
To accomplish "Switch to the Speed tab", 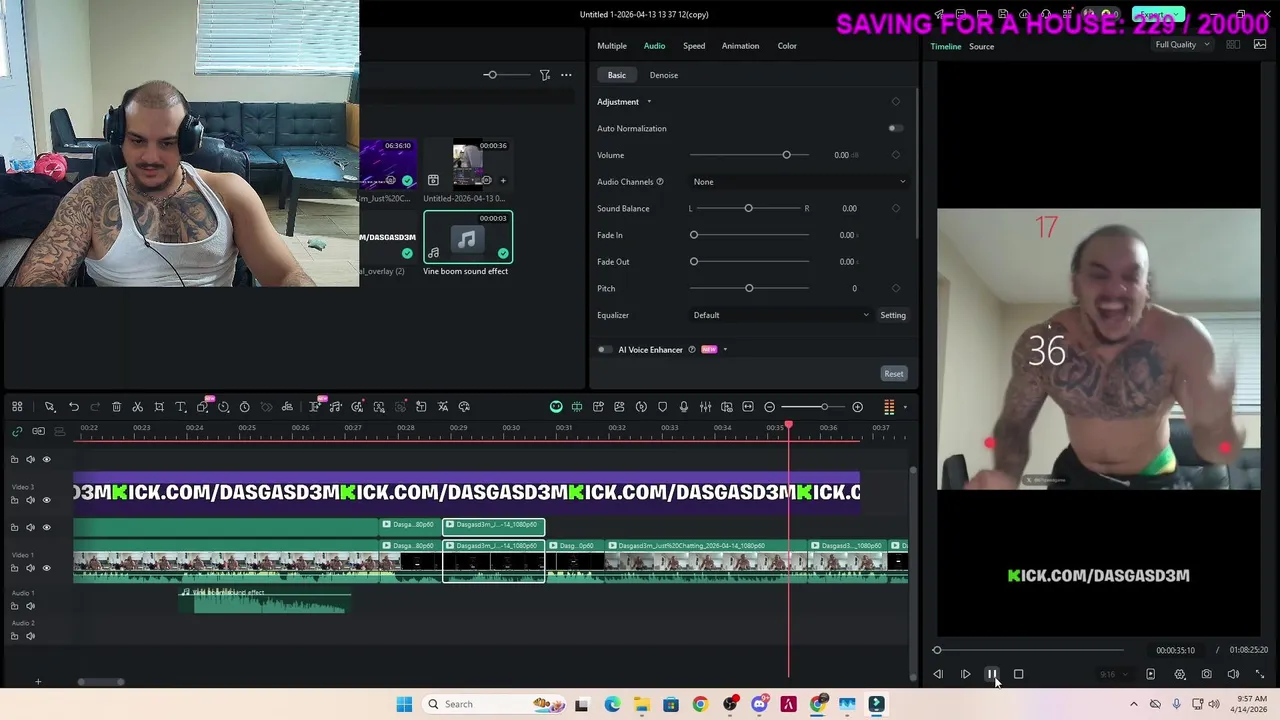I will click(694, 46).
